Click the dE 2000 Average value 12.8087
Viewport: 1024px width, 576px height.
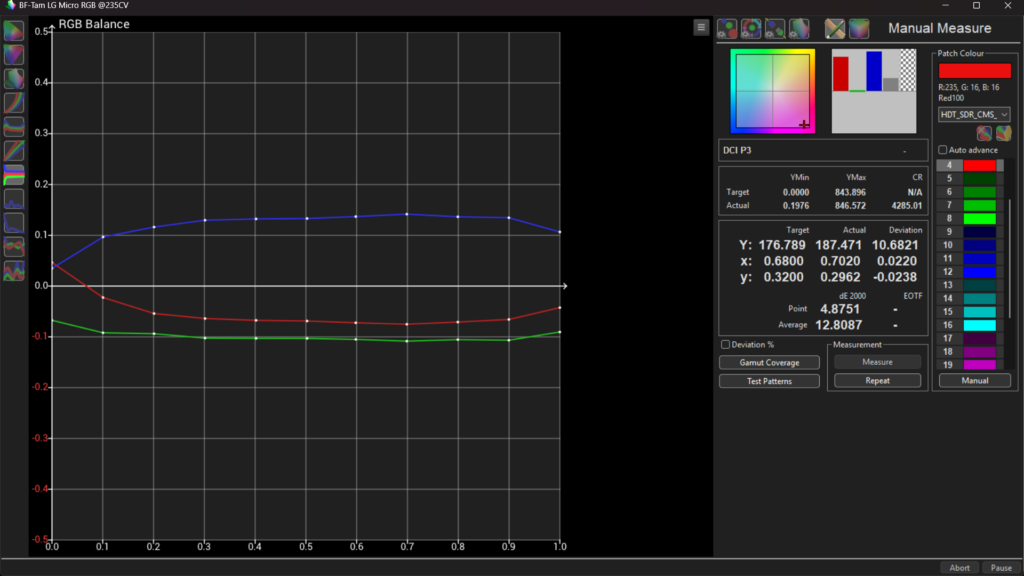click(x=839, y=325)
